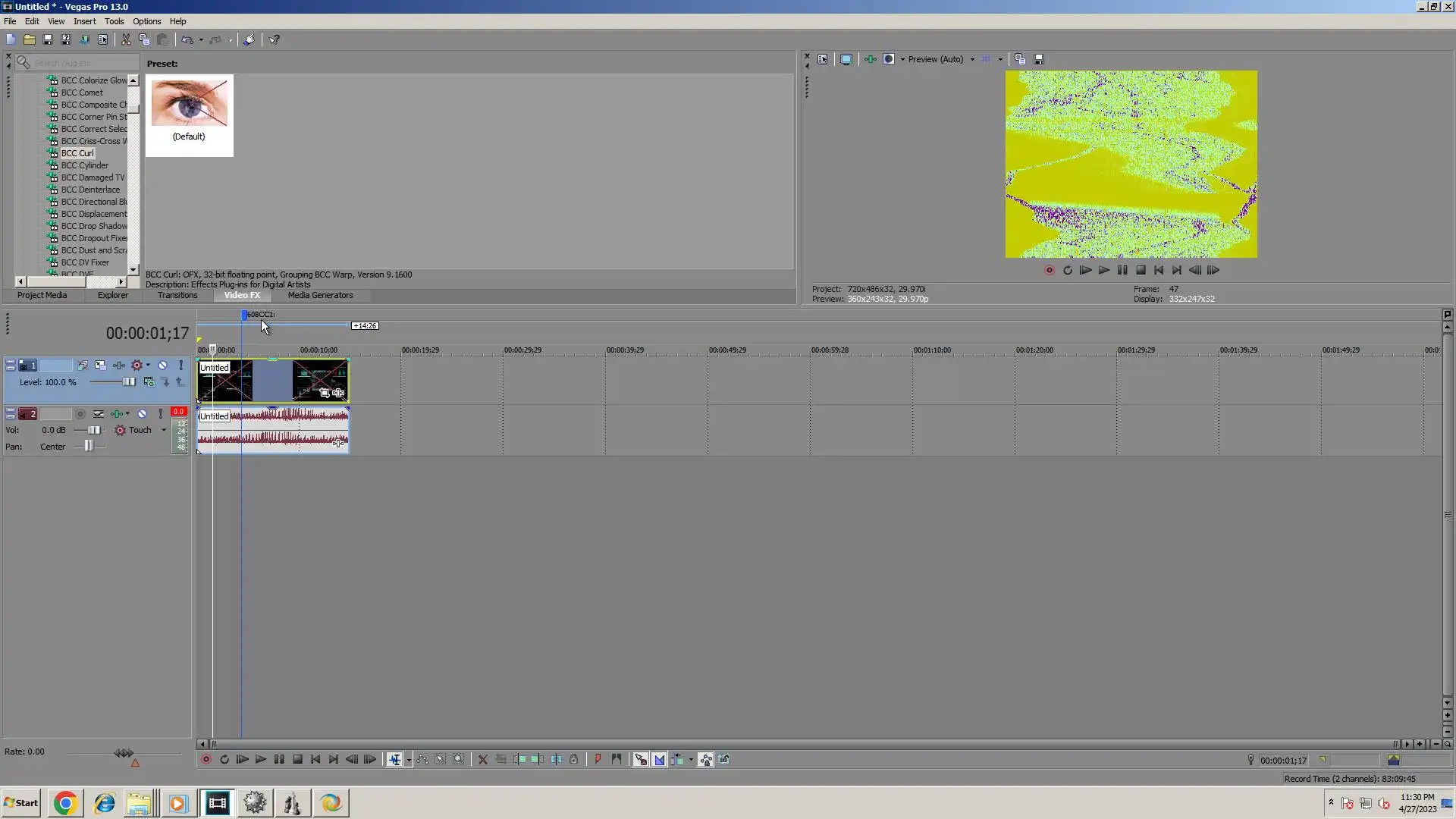
Task: Click Loop Playback in transport bar
Action: [x=224, y=760]
